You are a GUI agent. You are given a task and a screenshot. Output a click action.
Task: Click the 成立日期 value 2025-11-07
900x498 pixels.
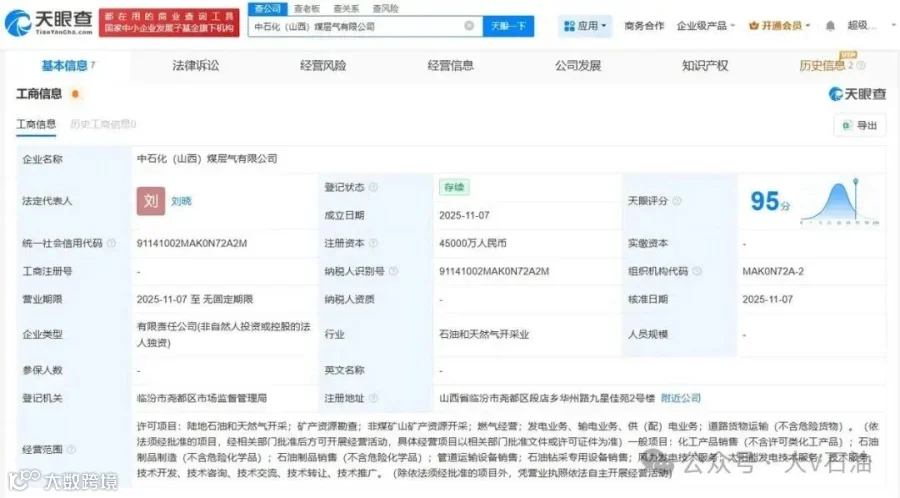click(464, 215)
